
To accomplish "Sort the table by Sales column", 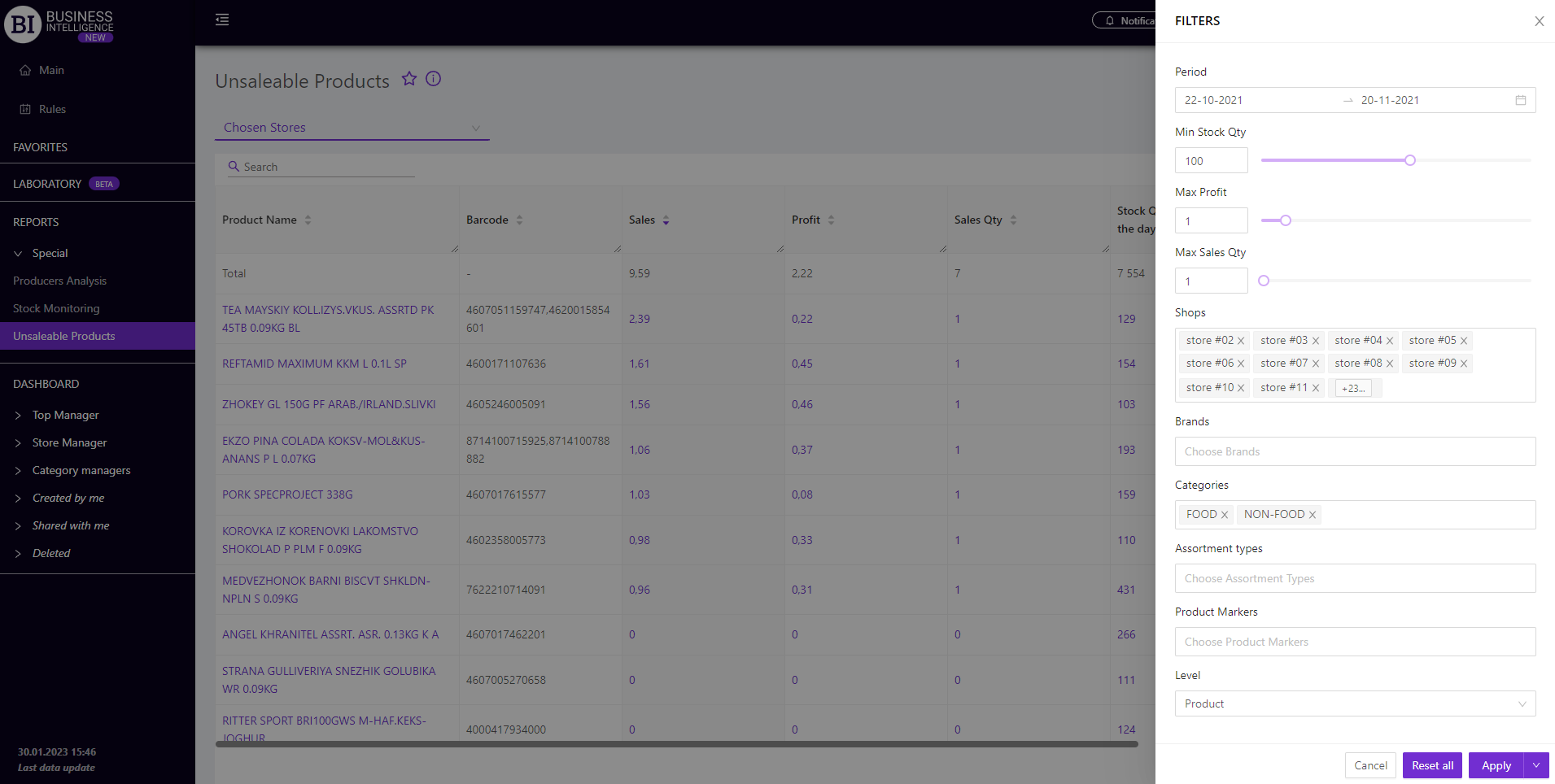I will 666,220.
